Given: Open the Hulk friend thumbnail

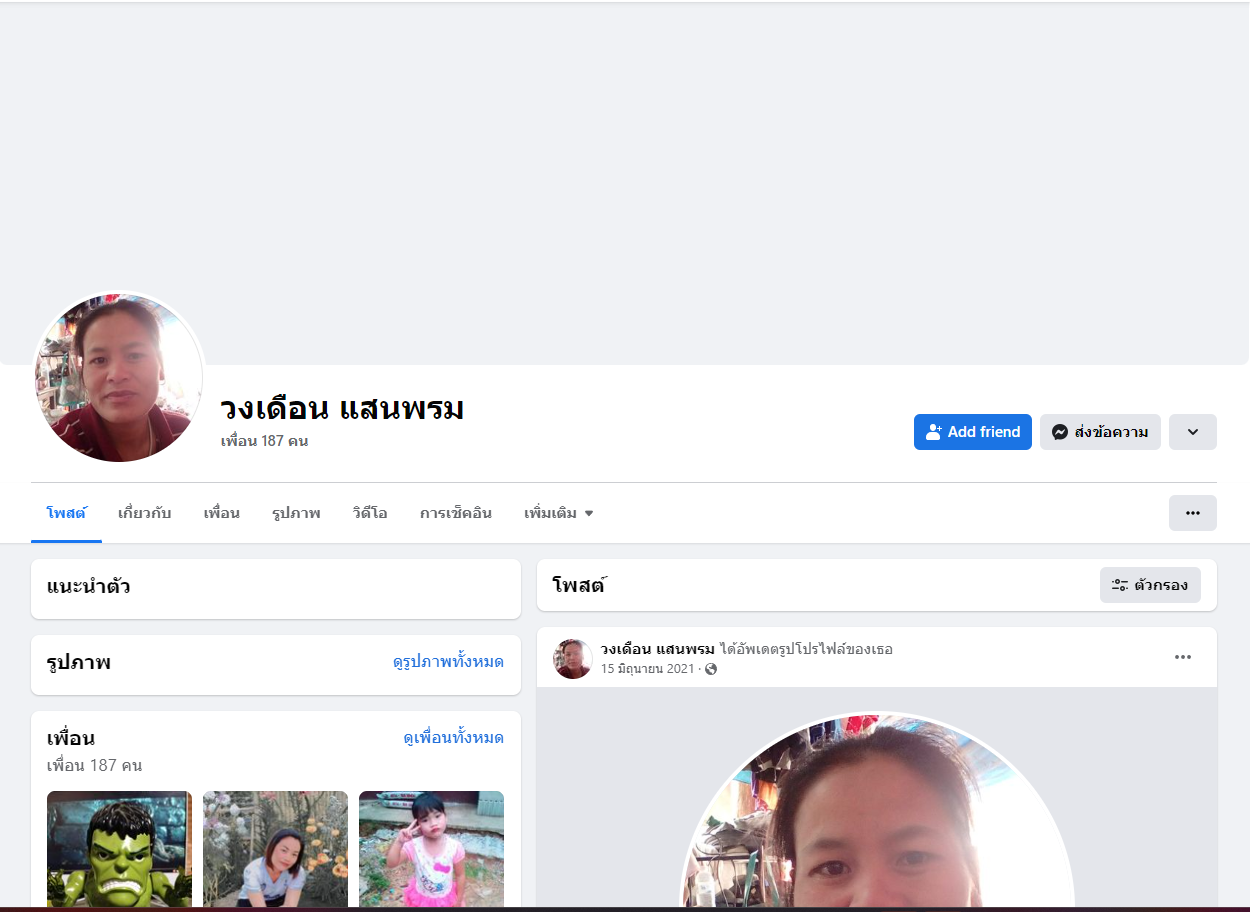Looking at the screenshot, I should click(x=119, y=849).
